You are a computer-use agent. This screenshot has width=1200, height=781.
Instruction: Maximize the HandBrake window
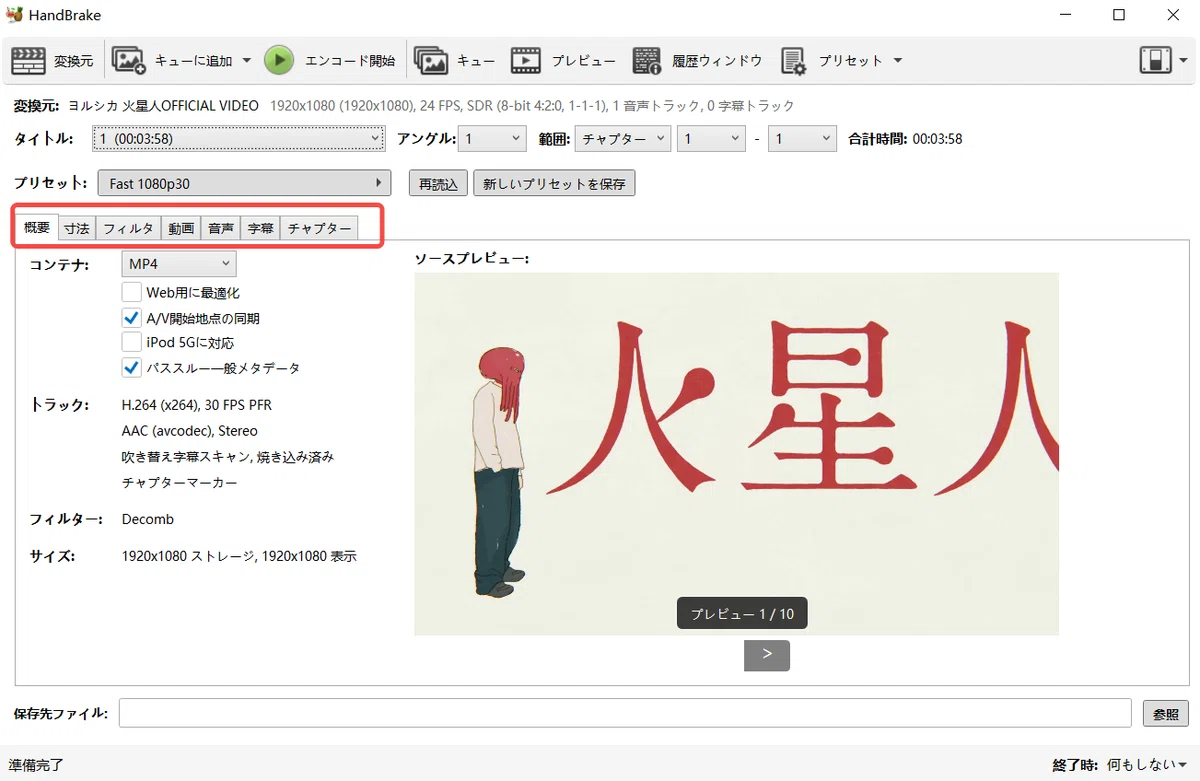click(1119, 15)
